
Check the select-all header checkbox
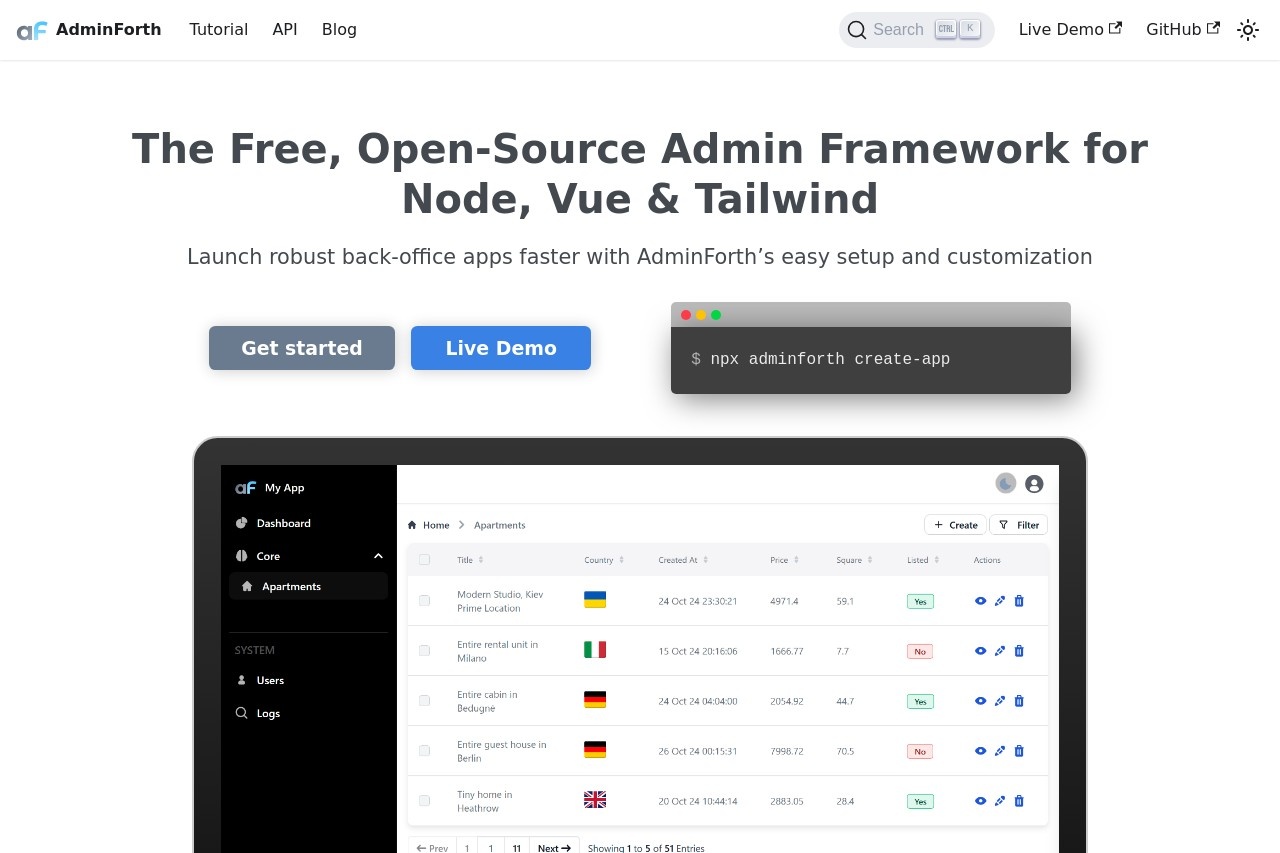pyautogui.click(x=425, y=560)
